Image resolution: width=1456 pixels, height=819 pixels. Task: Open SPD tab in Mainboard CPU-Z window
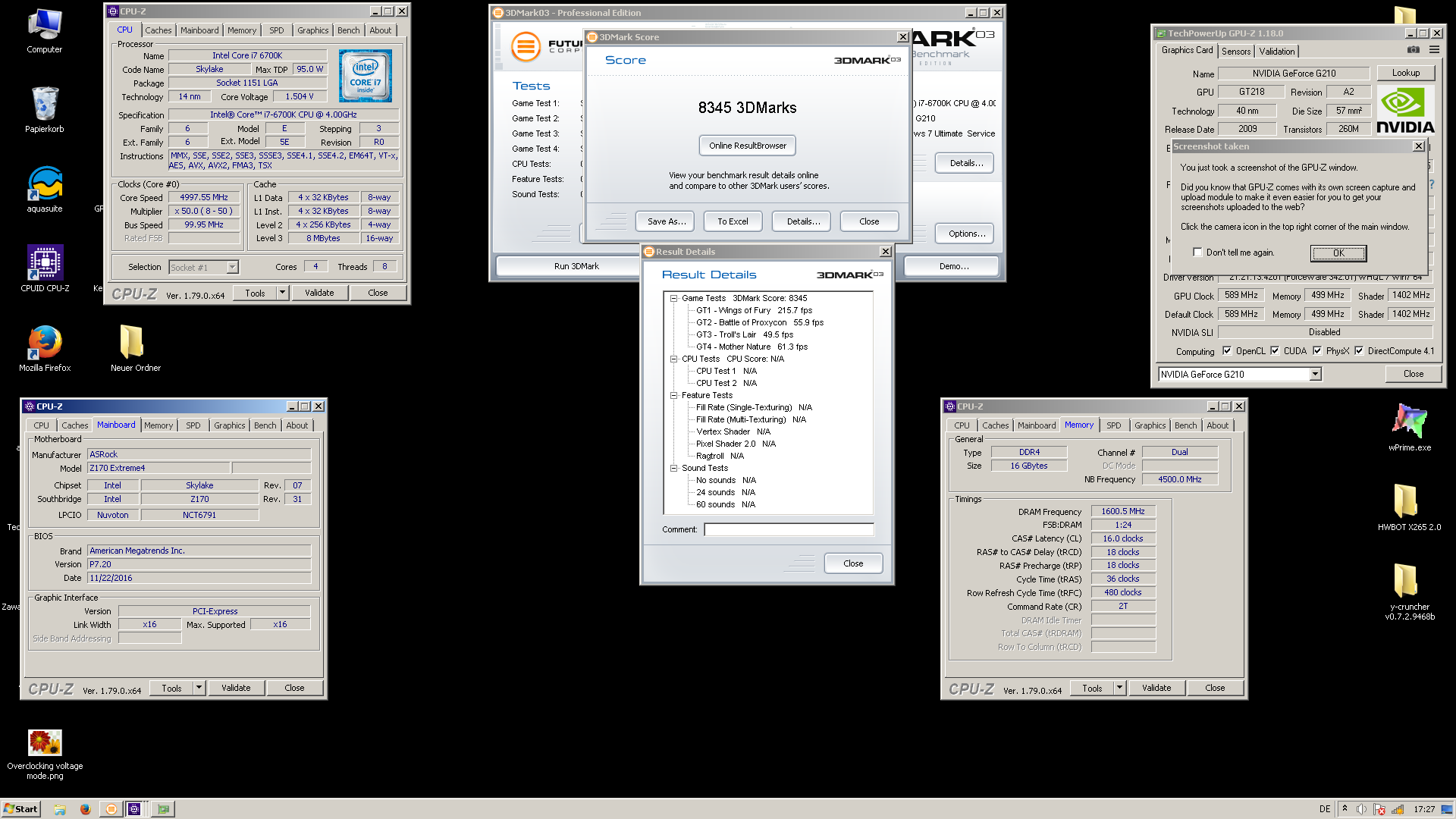193,425
